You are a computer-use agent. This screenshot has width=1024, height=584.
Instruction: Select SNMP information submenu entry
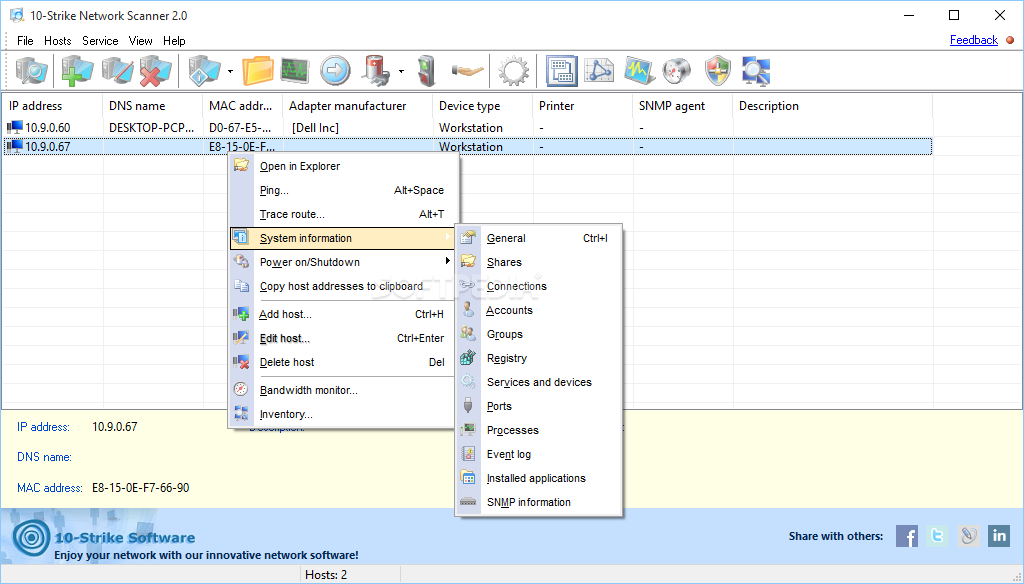point(538,502)
